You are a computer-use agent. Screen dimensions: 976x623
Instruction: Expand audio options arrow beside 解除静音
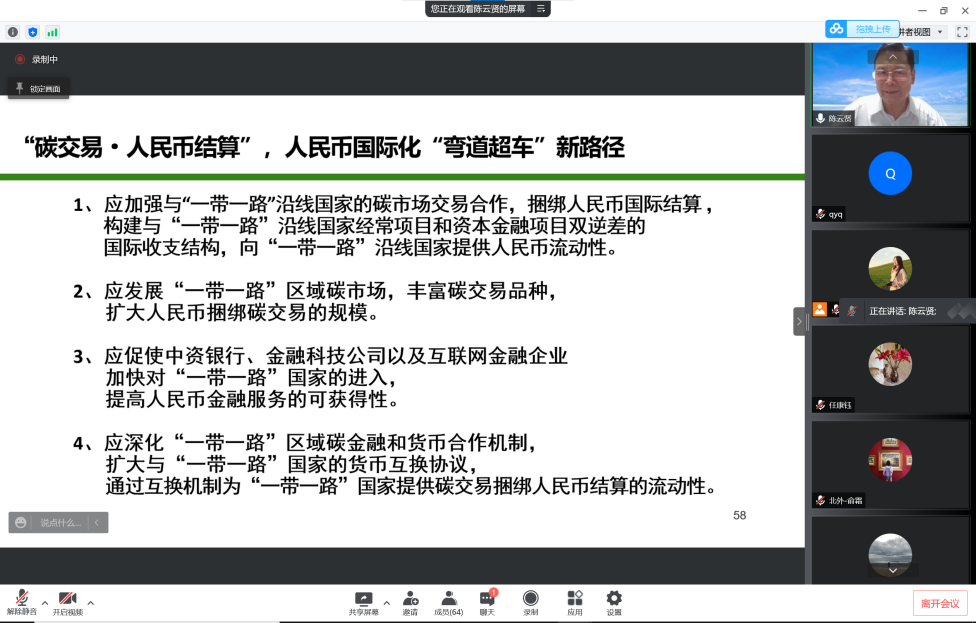coord(44,603)
